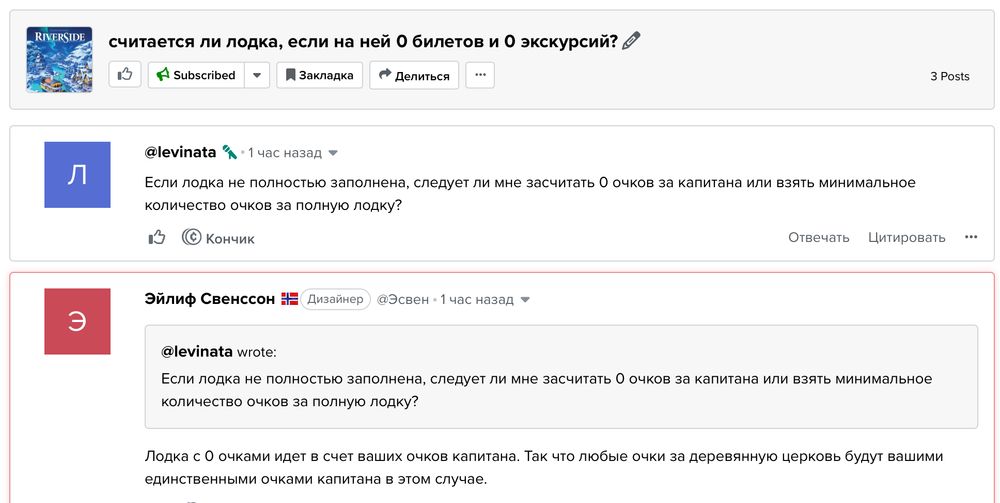Edit the thread title with pencil icon
1000x503 pixels.
coord(631,41)
